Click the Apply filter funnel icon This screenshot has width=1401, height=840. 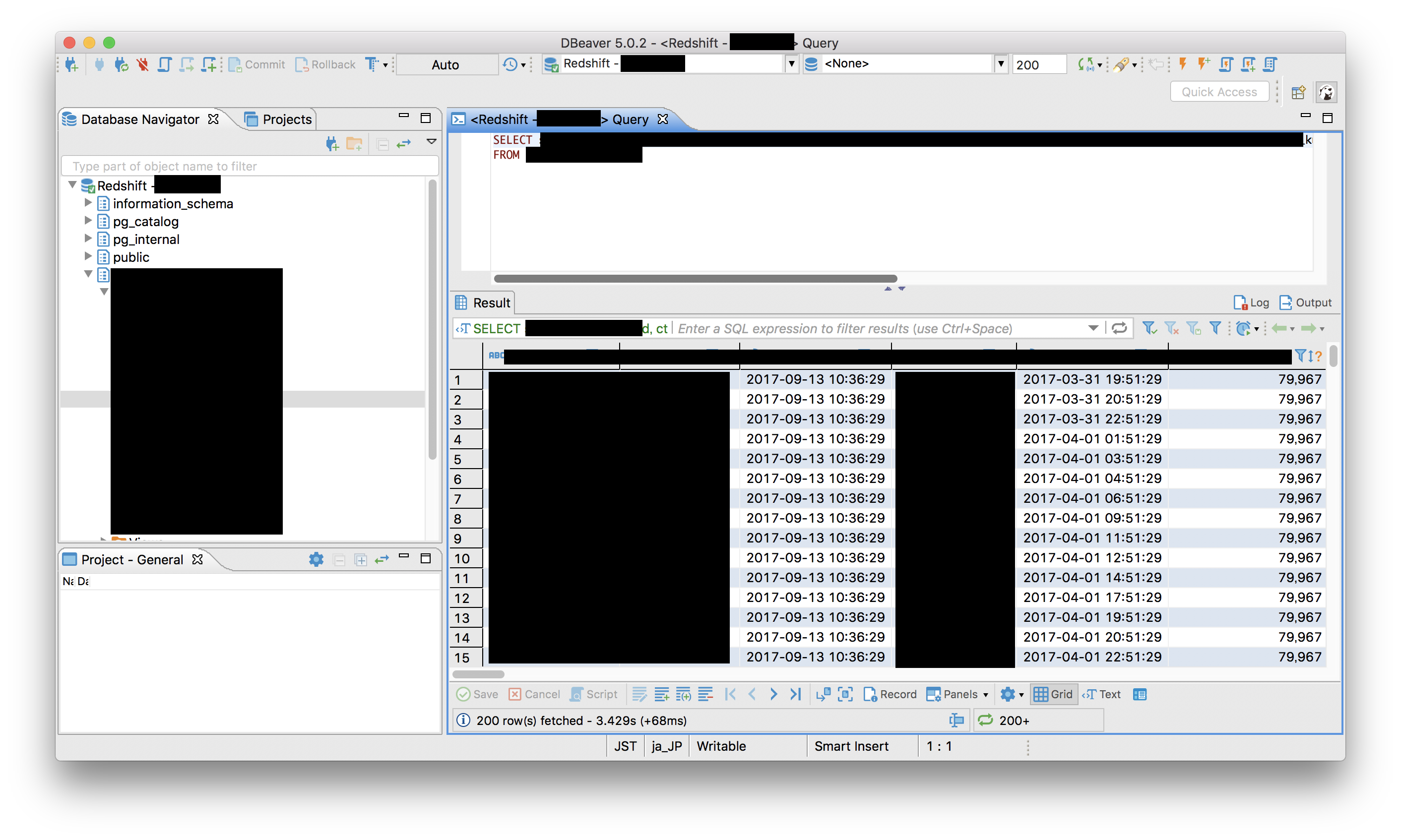[x=1149, y=328]
